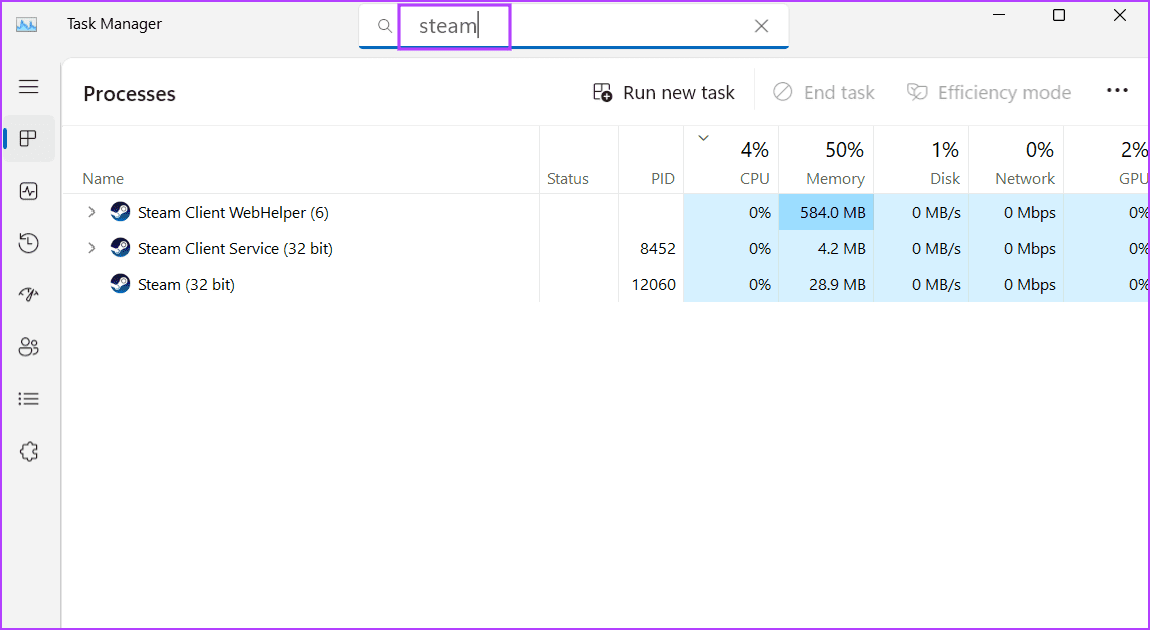
Task: Sort by the CPU column header
Action: click(x=731, y=160)
